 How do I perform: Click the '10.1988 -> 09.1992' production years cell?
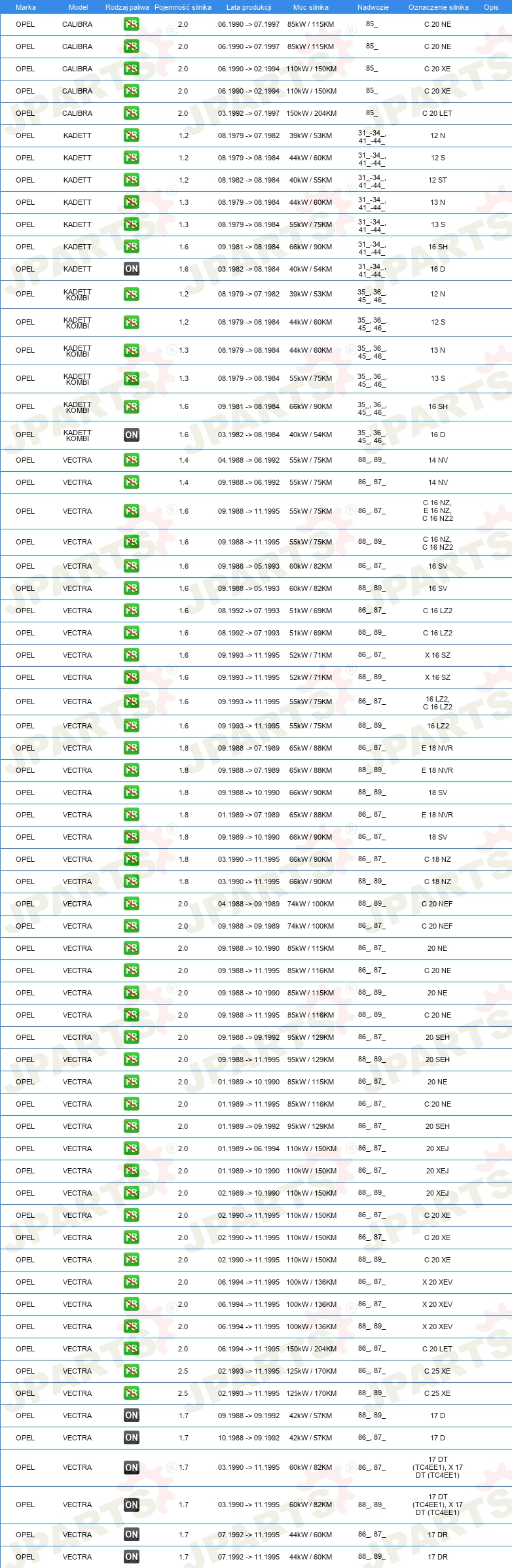(249, 1438)
